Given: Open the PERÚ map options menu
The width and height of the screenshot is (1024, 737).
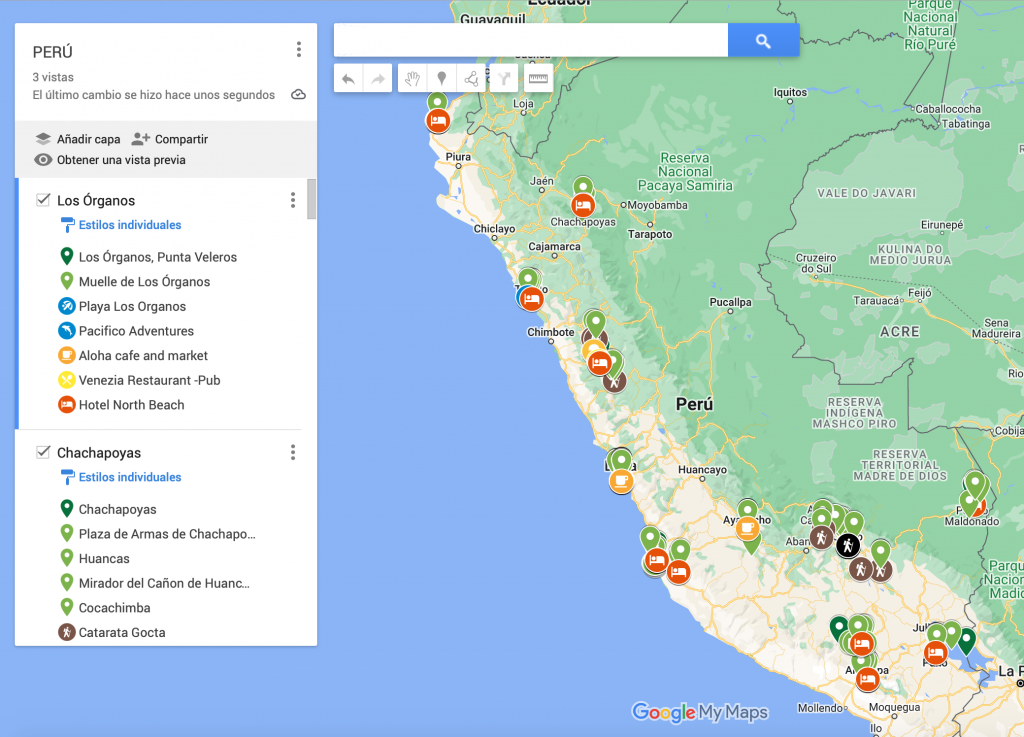Looking at the screenshot, I should click(x=298, y=50).
